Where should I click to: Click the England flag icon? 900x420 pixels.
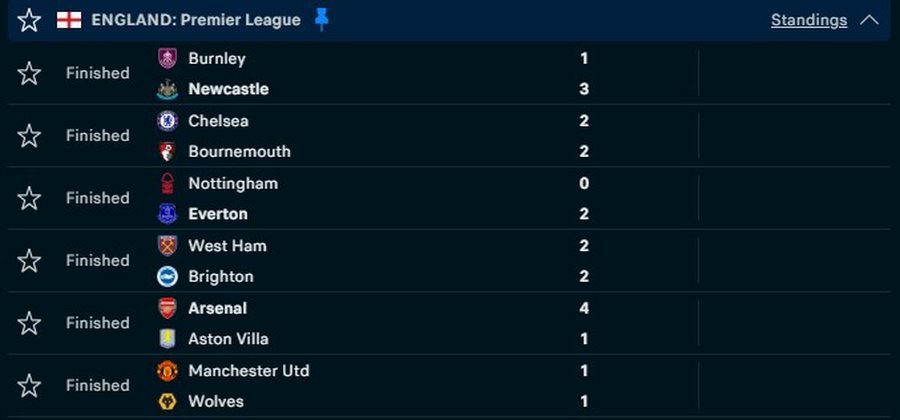pos(69,20)
